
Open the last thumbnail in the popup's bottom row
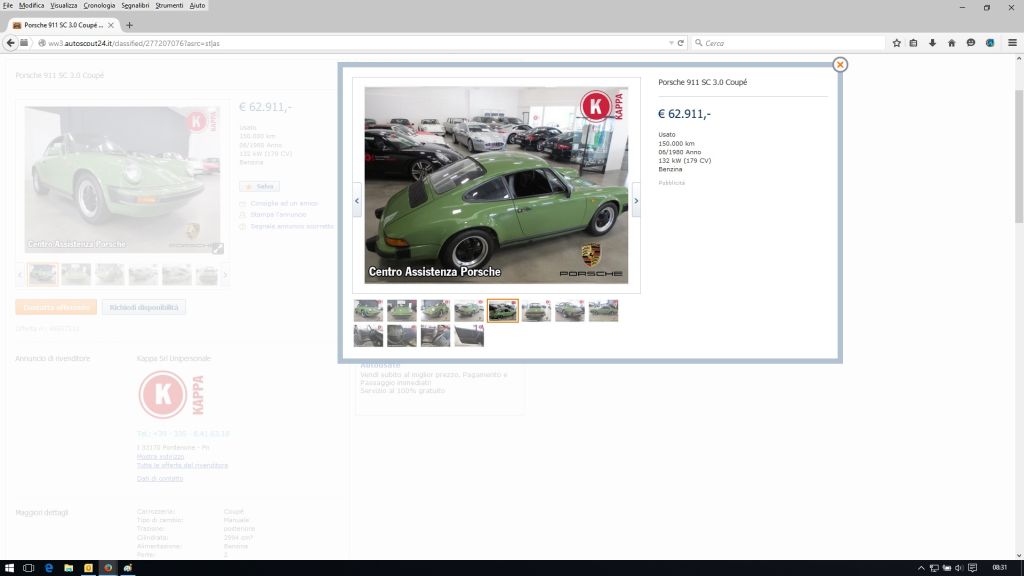[x=469, y=336]
